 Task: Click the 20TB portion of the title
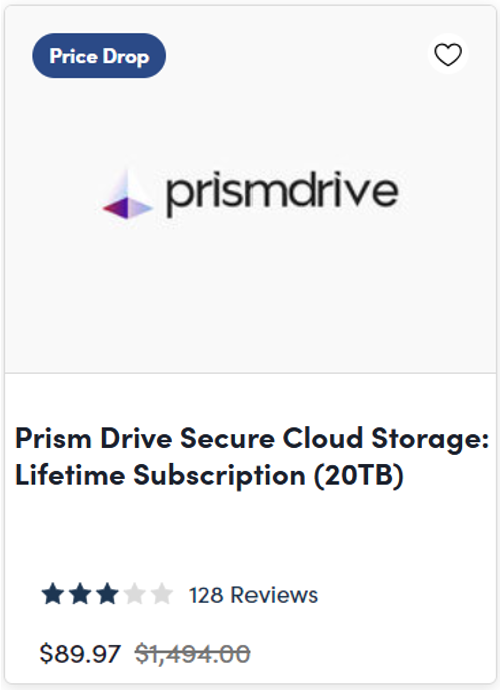tap(358, 475)
